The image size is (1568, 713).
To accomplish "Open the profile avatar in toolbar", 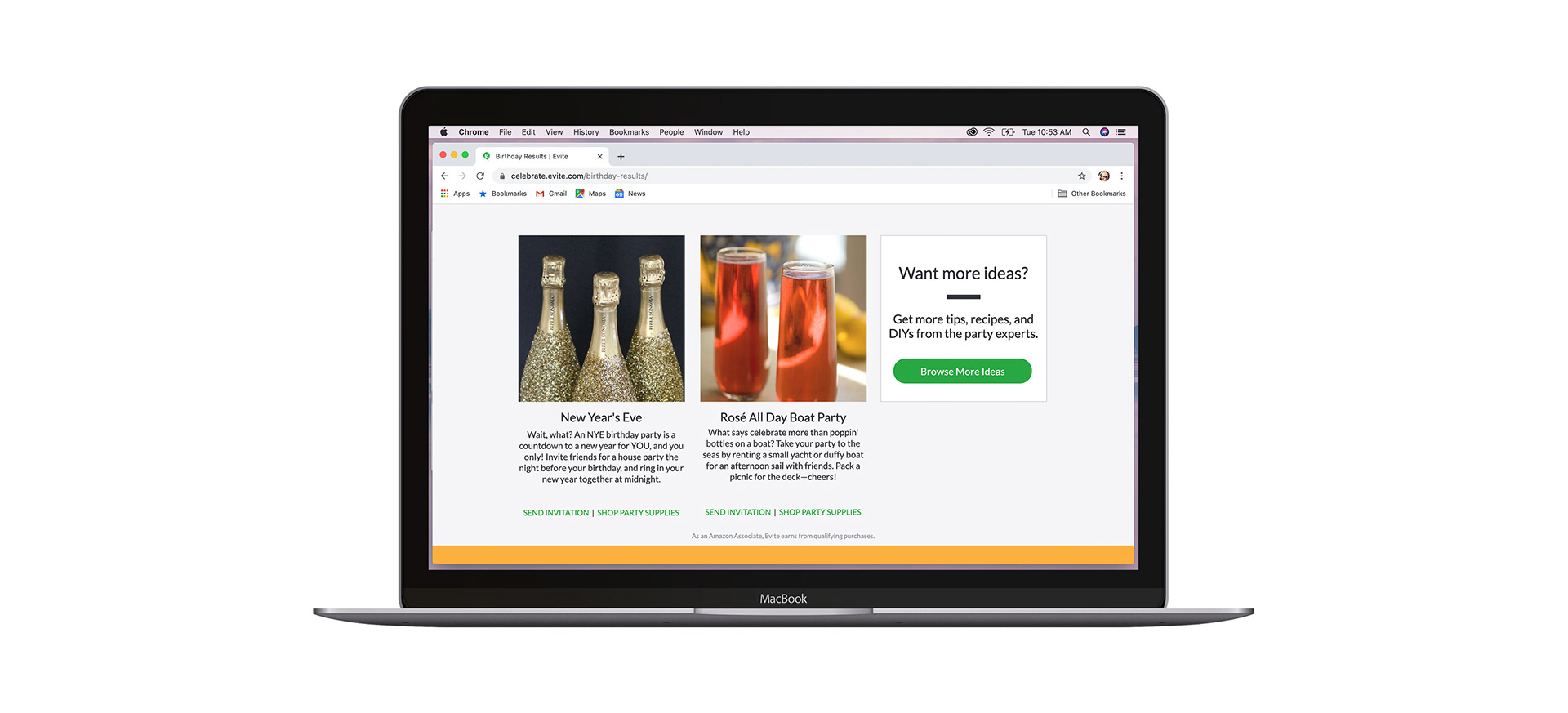I will pyautogui.click(x=1104, y=176).
